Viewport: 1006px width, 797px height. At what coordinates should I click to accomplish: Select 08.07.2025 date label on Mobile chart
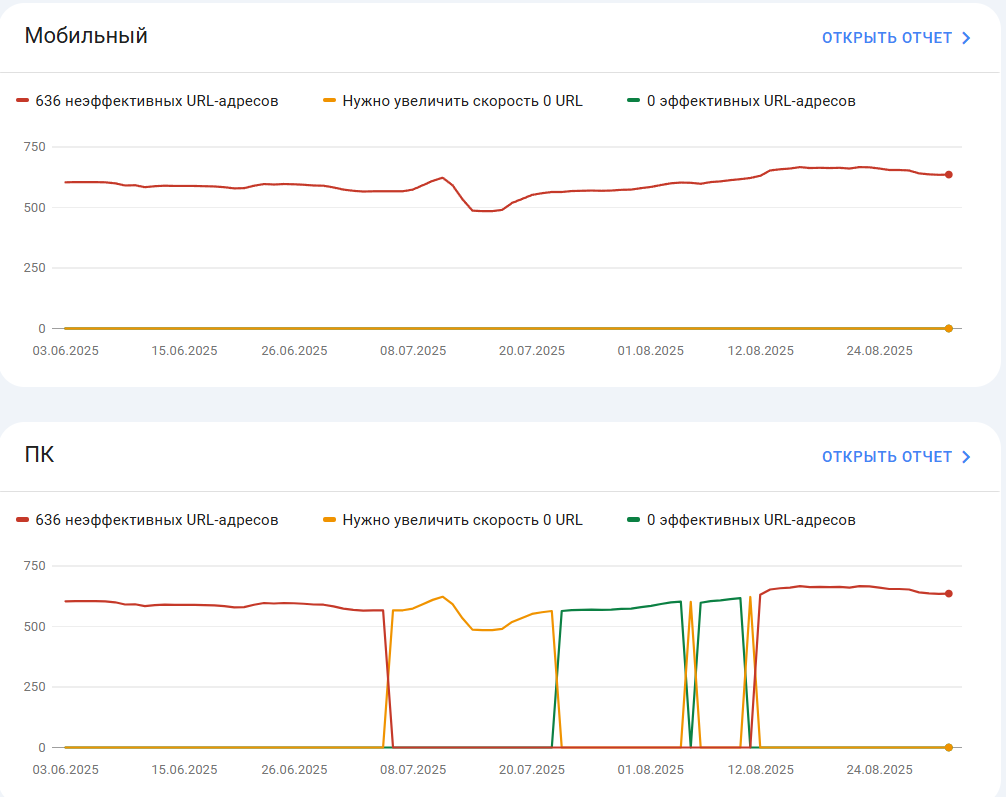coord(413,351)
